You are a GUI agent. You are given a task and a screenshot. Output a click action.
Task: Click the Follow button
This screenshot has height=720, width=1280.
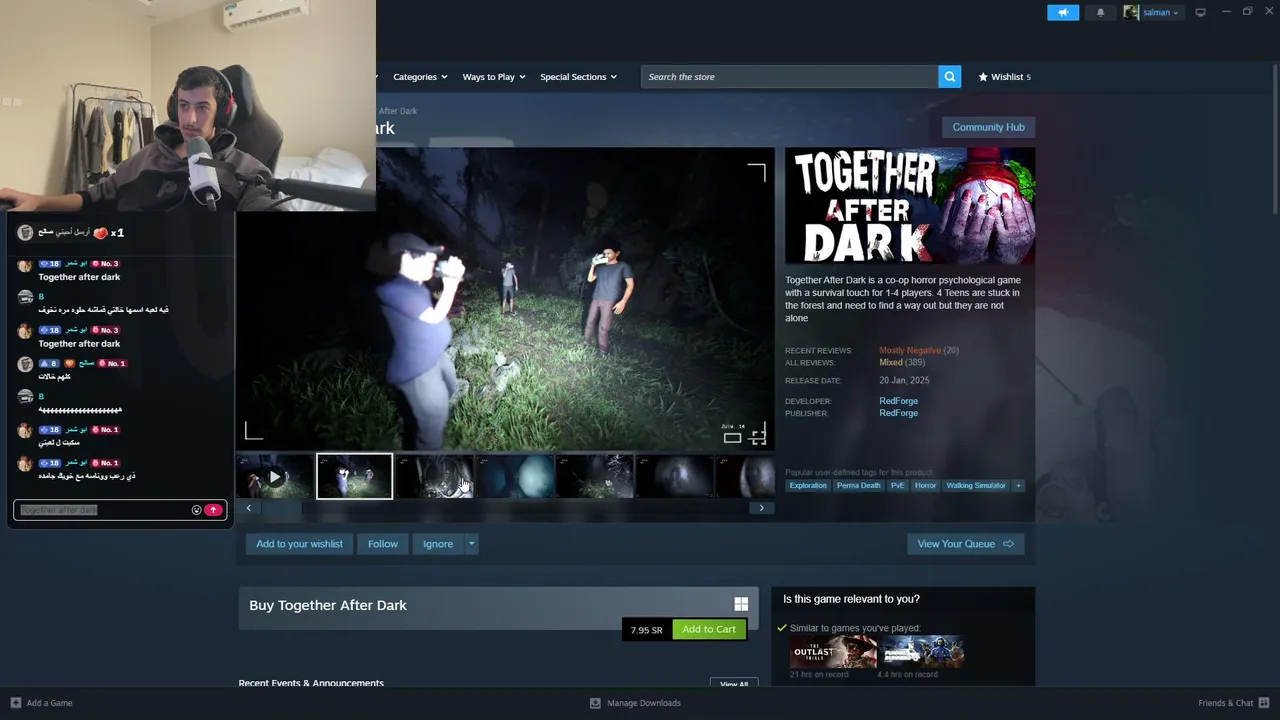(x=383, y=544)
